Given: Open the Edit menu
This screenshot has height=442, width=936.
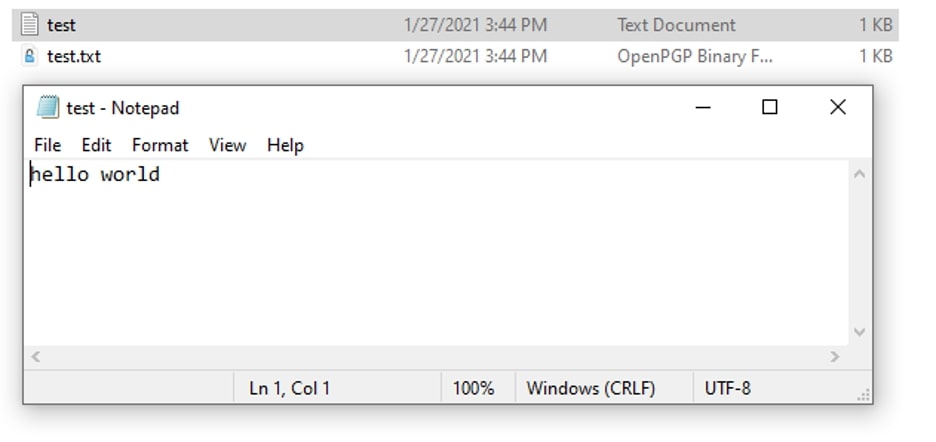Looking at the screenshot, I should coord(97,145).
